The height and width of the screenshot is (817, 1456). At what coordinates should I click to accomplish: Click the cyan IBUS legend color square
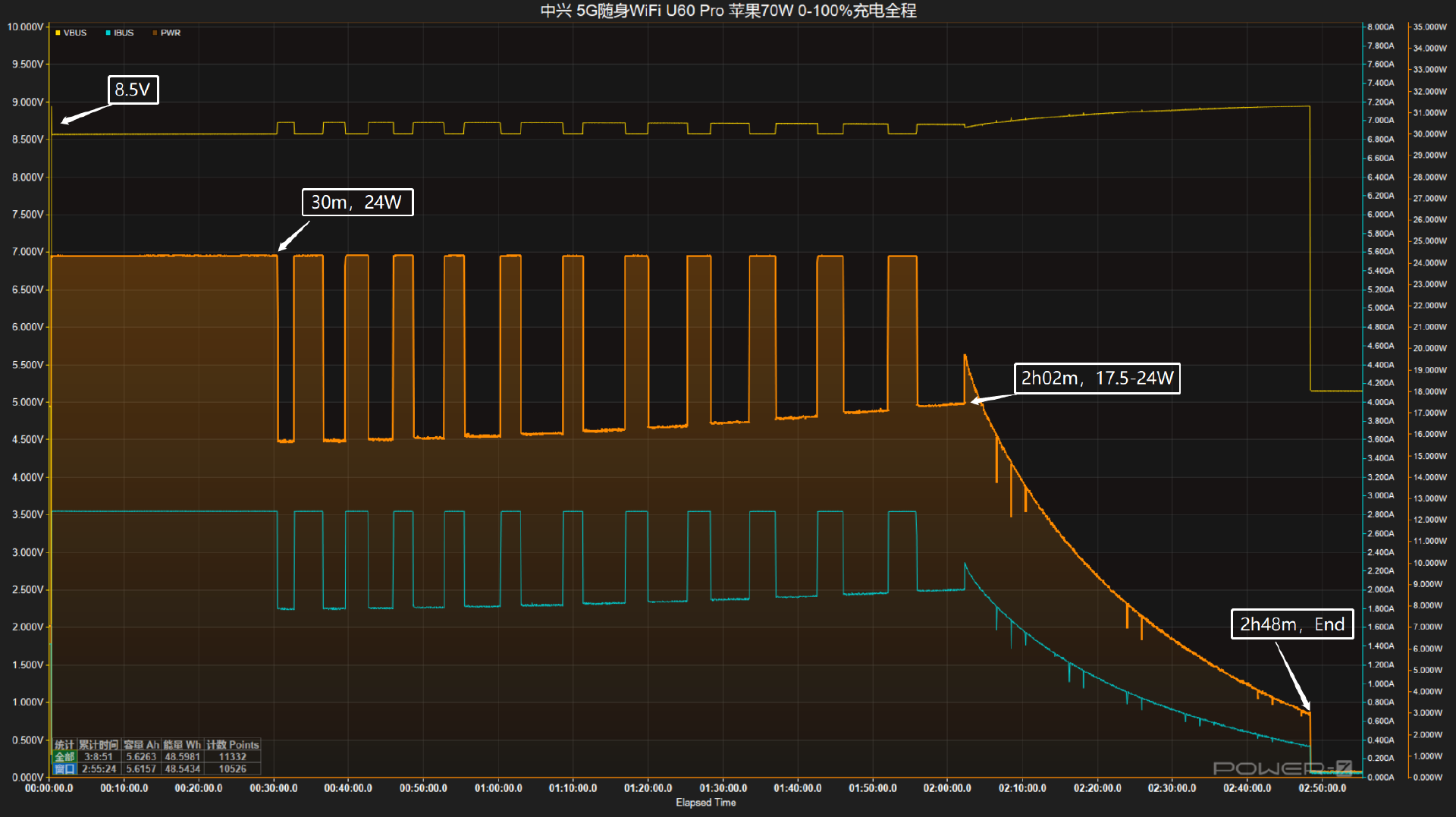(x=108, y=33)
